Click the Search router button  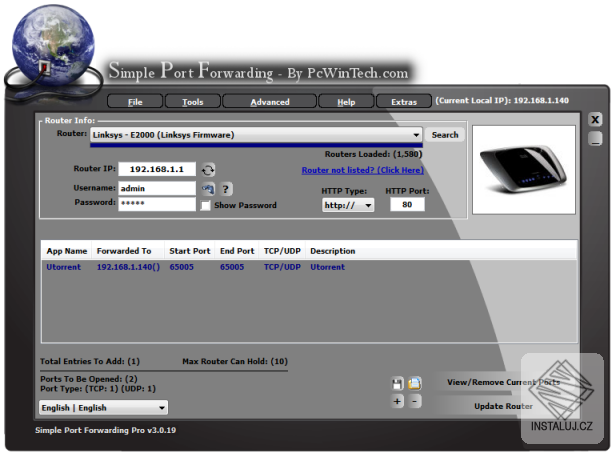click(445, 135)
